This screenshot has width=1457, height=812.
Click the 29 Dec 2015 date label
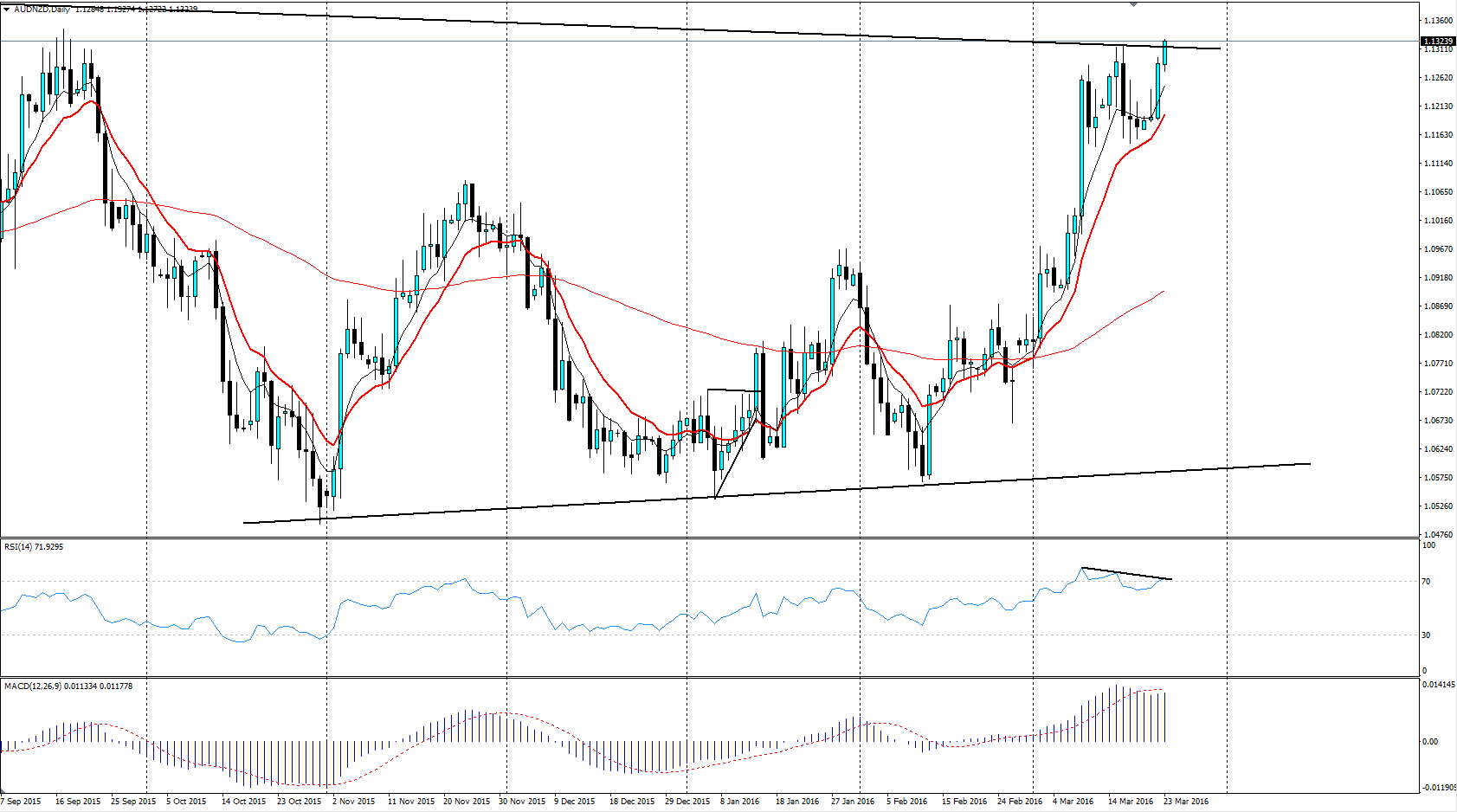point(687,802)
